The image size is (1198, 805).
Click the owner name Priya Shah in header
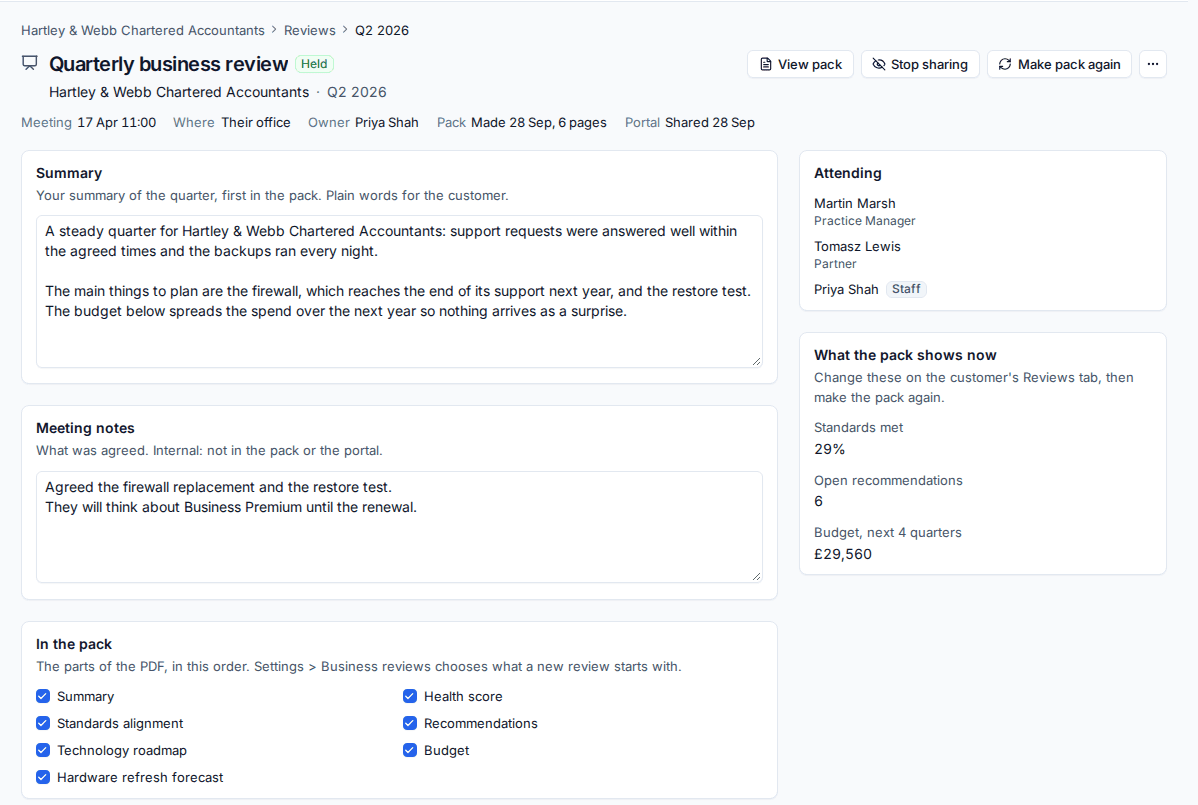pos(387,122)
